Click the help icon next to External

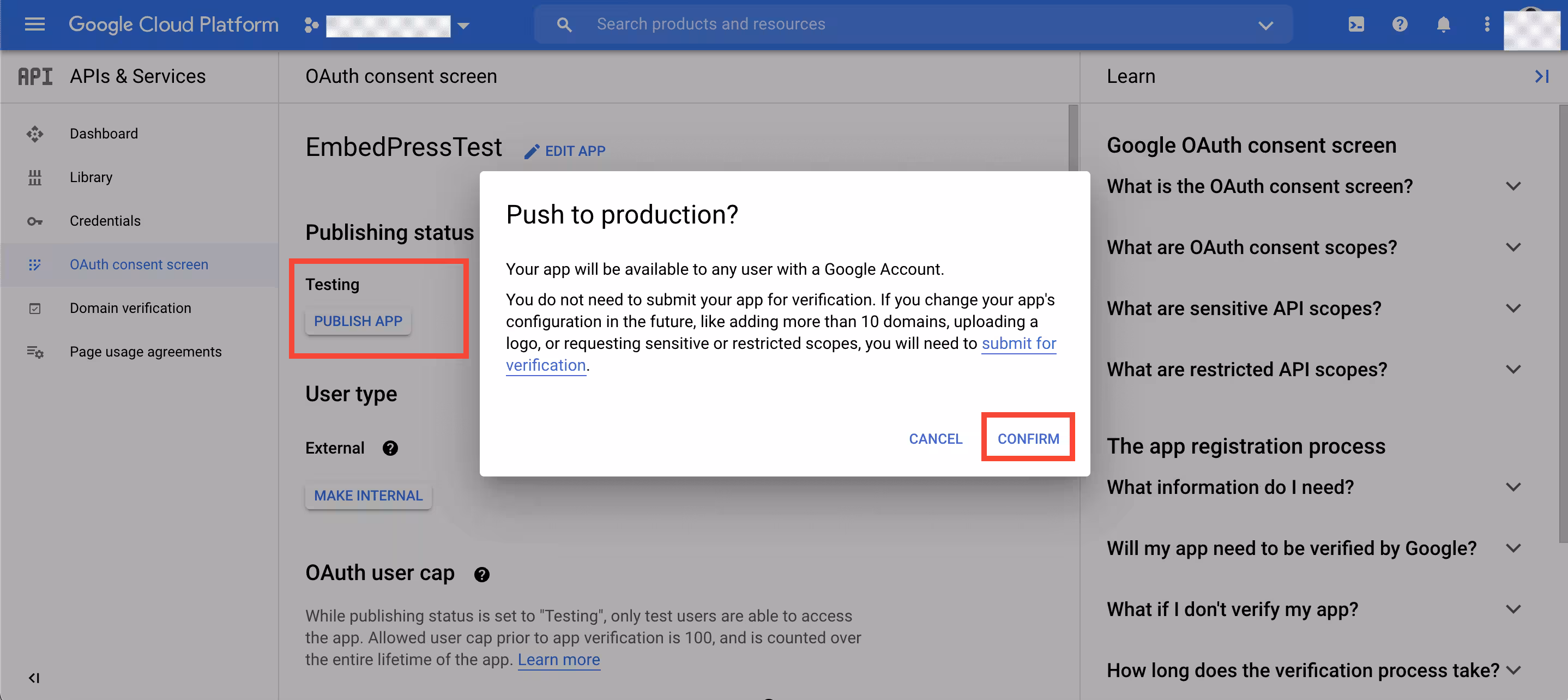point(390,449)
